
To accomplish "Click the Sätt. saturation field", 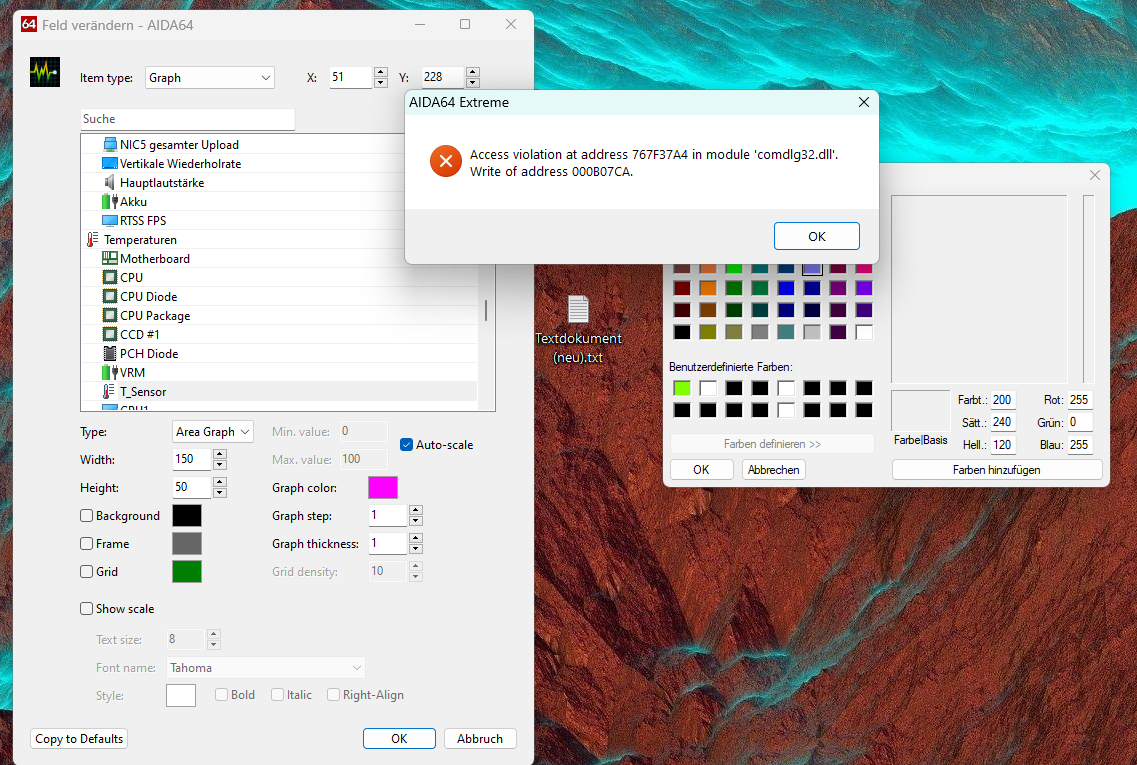I will coord(1003,422).
